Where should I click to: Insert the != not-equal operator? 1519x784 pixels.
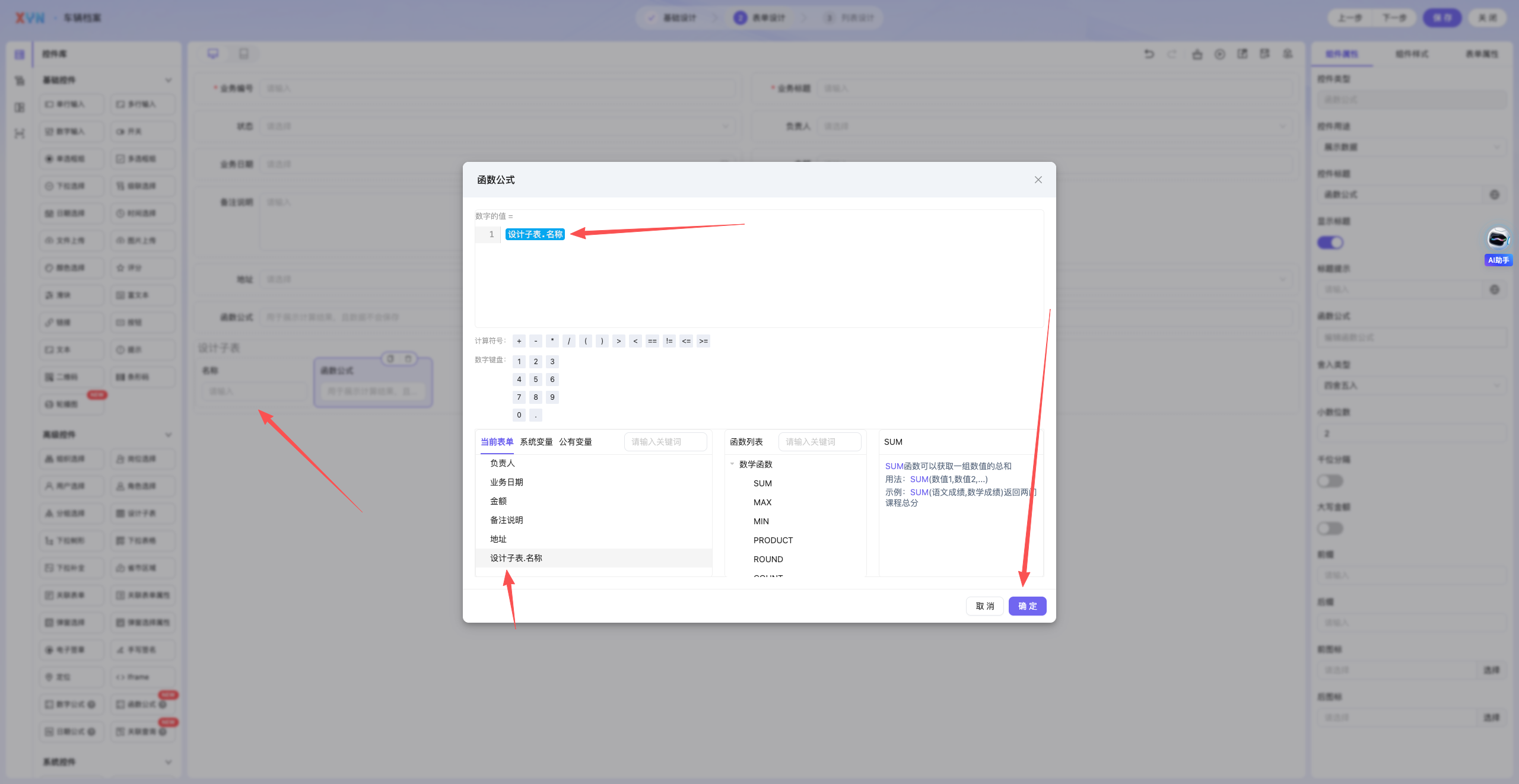pyautogui.click(x=669, y=341)
